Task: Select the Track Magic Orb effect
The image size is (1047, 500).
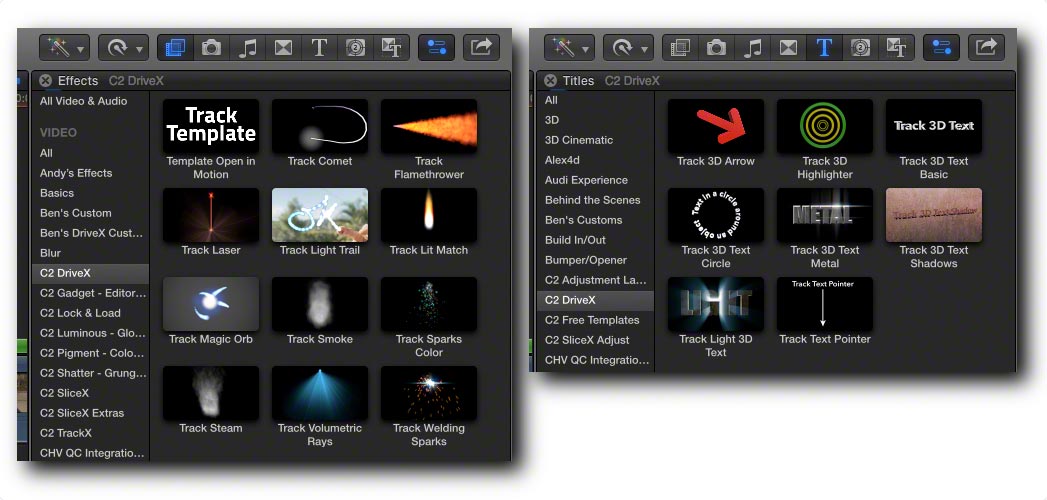Action: click(x=211, y=303)
